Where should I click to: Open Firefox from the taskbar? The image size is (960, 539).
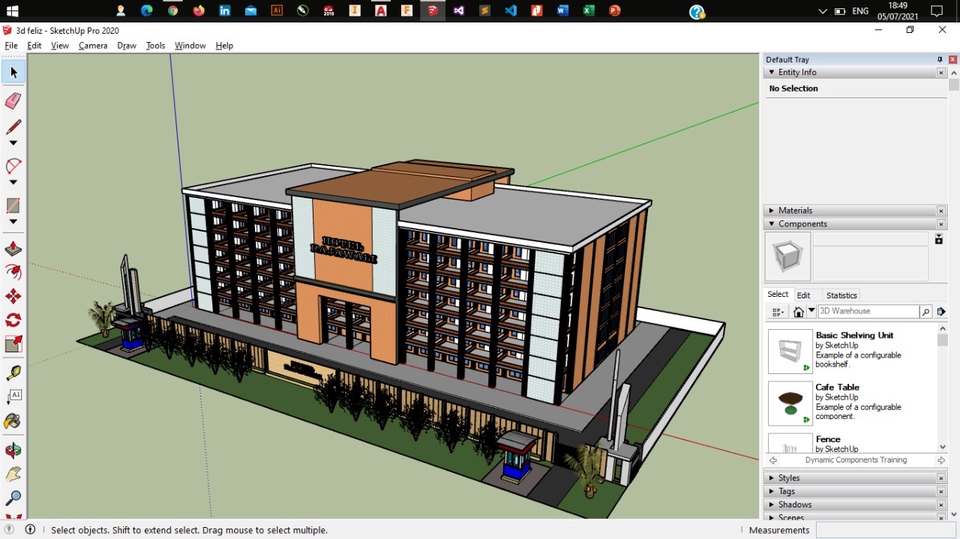click(198, 10)
